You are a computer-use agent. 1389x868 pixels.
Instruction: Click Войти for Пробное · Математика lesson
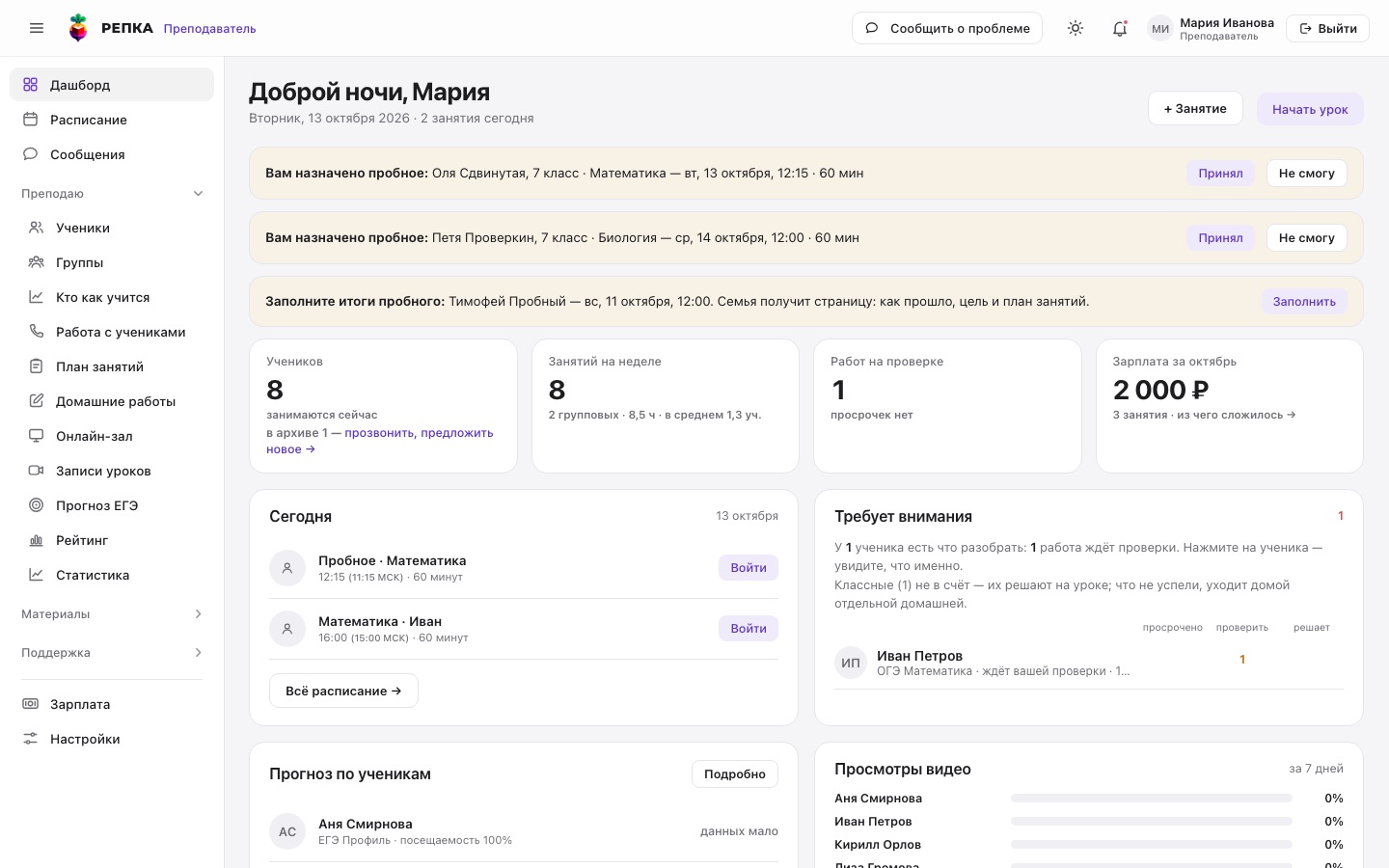pyautogui.click(x=749, y=568)
